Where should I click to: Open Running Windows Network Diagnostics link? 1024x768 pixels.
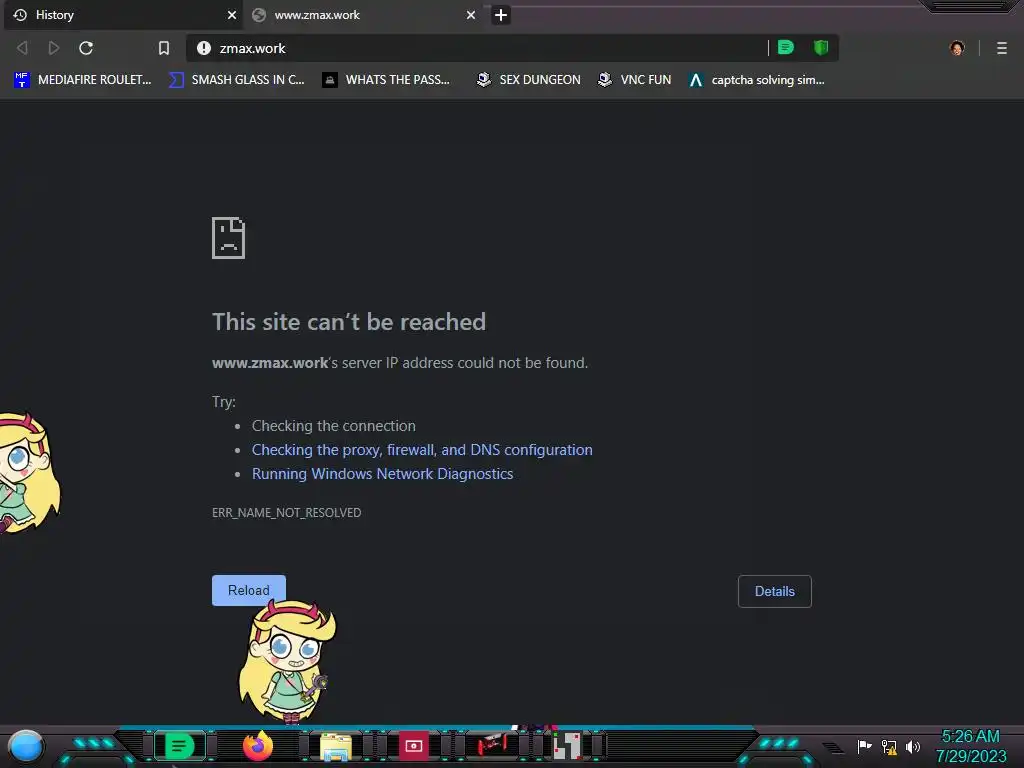[383, 474]
